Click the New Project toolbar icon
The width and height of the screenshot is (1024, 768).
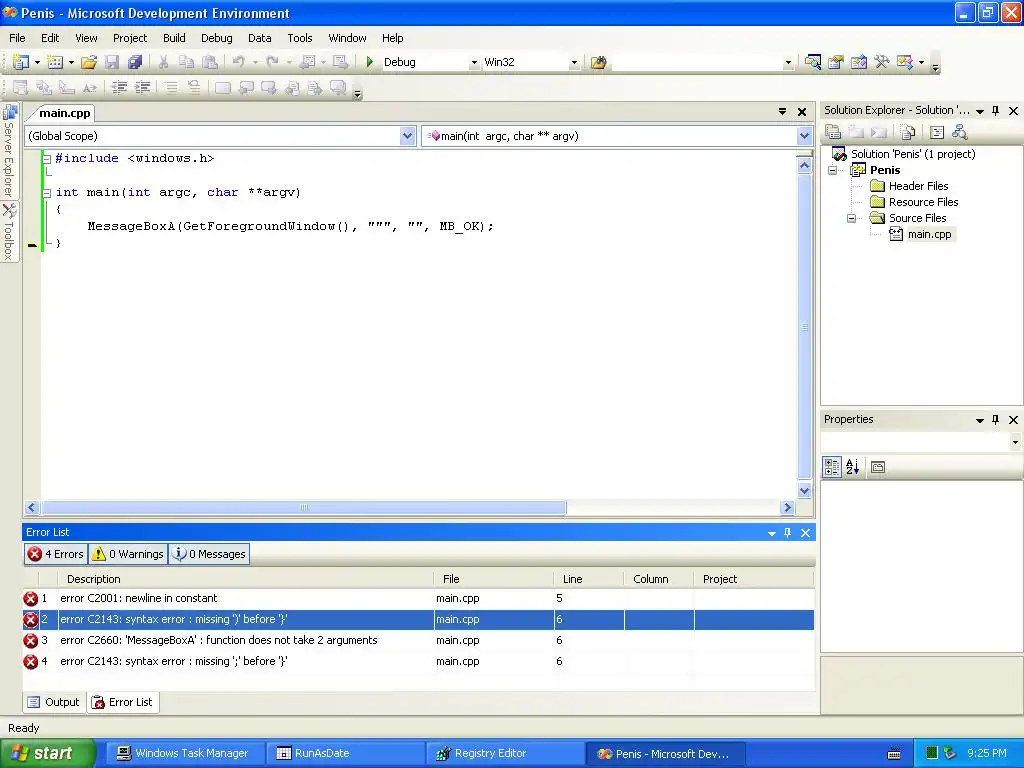(20, 62)
